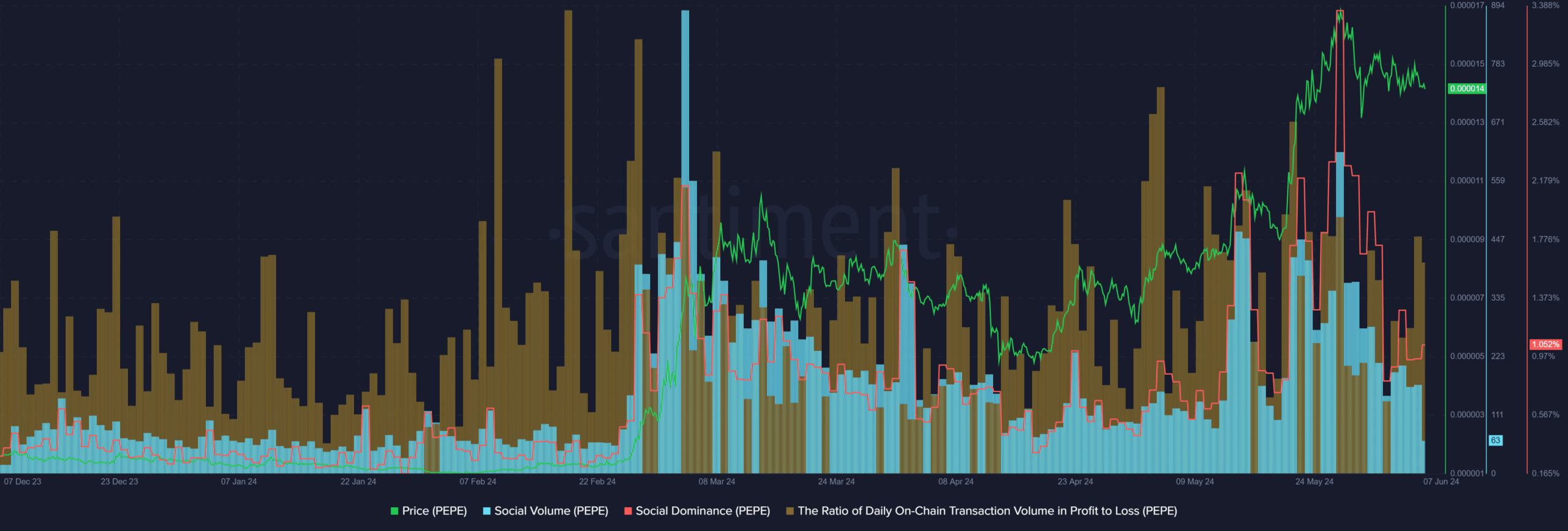This screenshot has width=1568, height=531.
Task: Click the 09 May 24 date label
Action: (1195, 481)
